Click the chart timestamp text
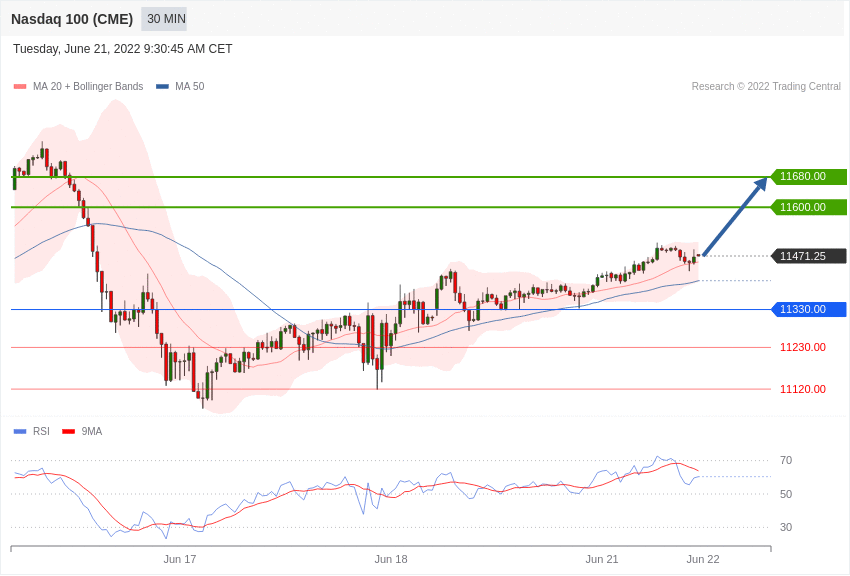This screenshot has width=850, height=576. 123,49
